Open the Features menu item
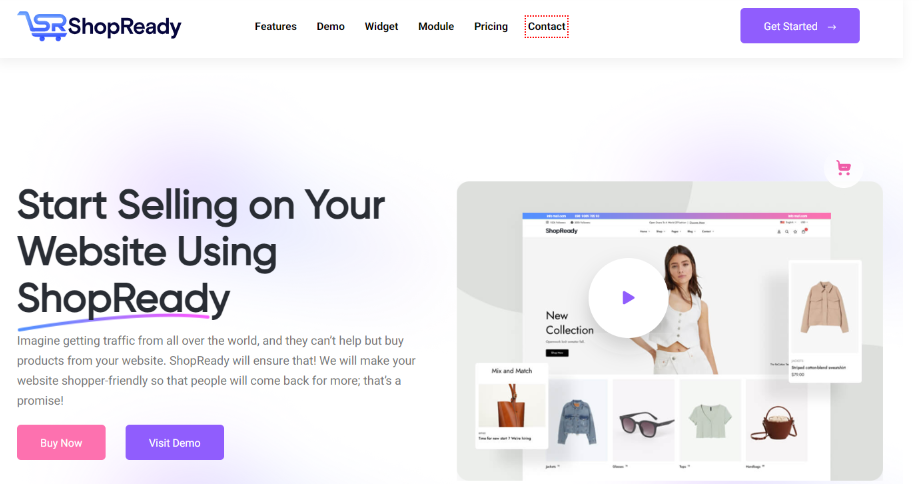This screenshot has height=484, width=919. tap(275, 26)
